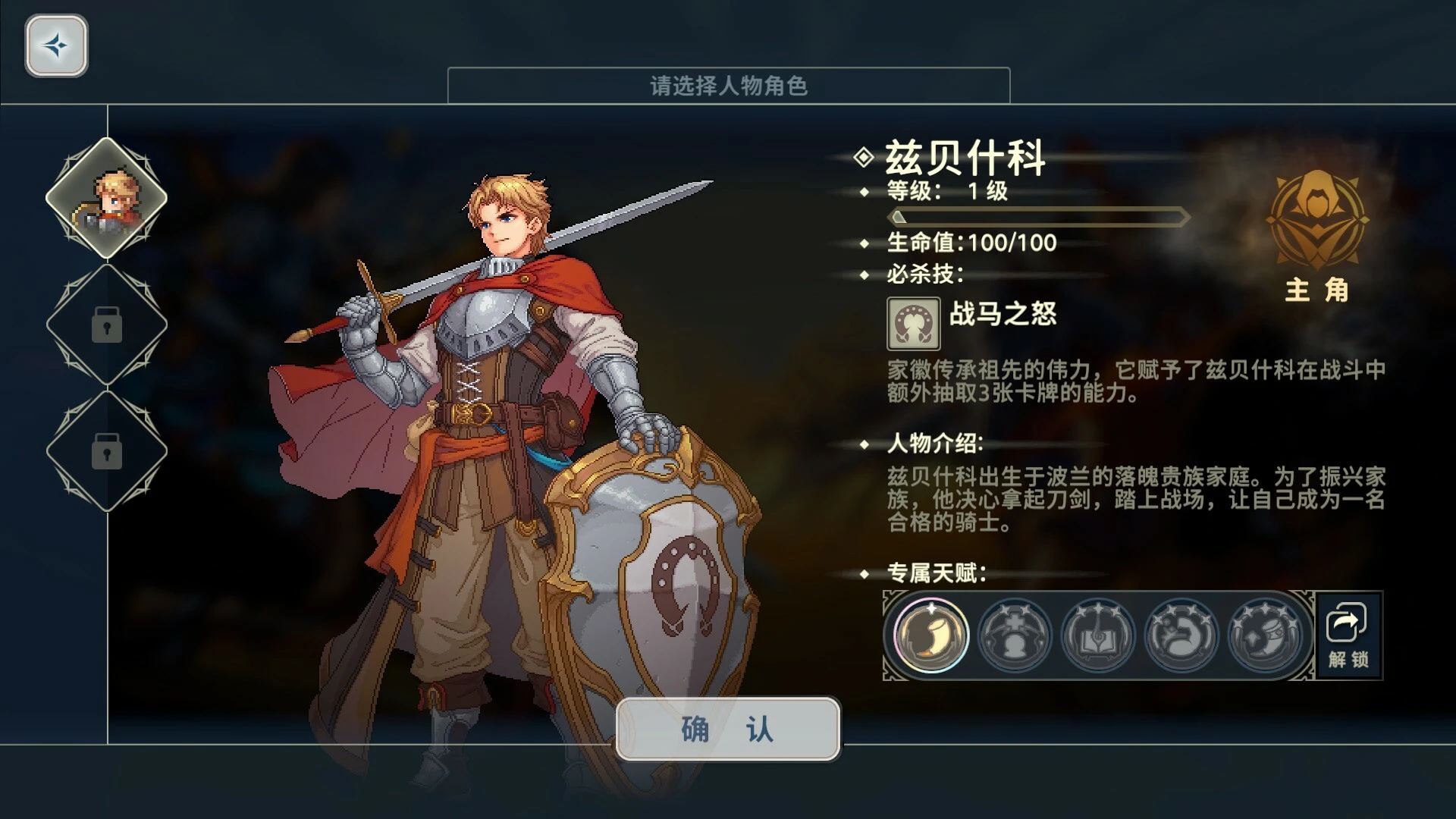Click the 请选择人物角色 title banner
This screenshot has width=1456, height=819.
pos(729,86)
